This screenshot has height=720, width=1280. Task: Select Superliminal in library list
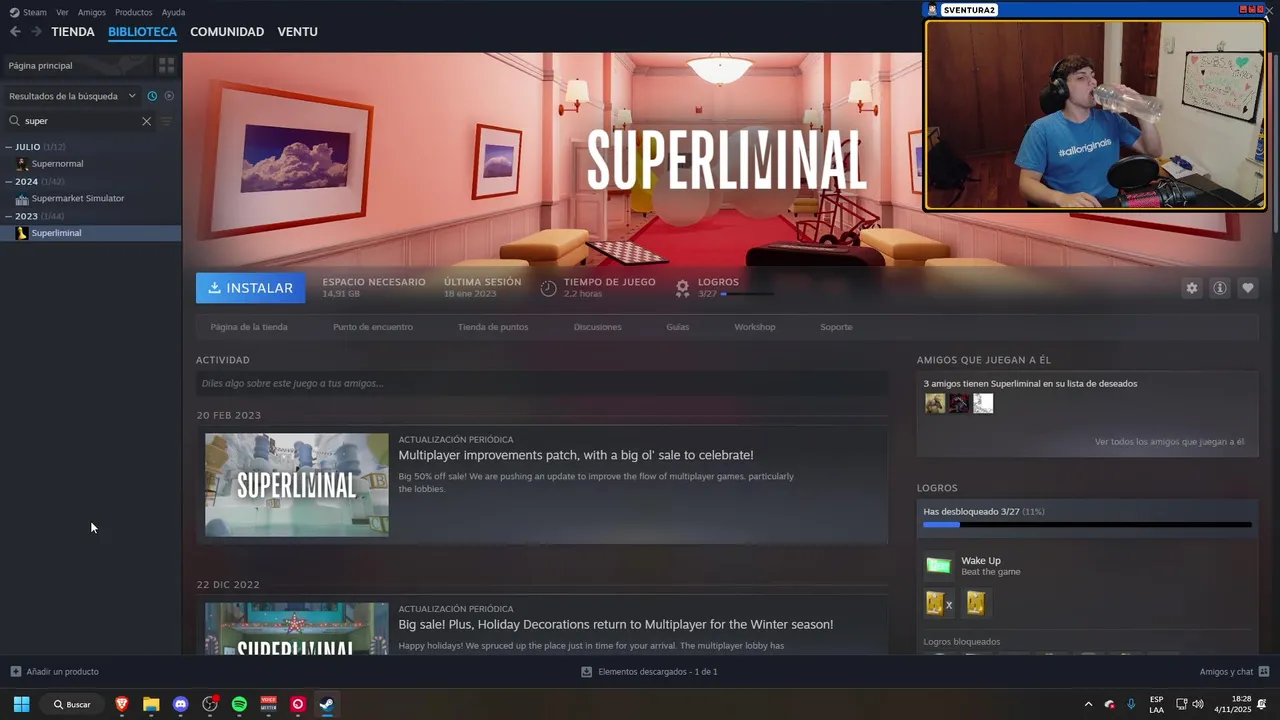91,233
